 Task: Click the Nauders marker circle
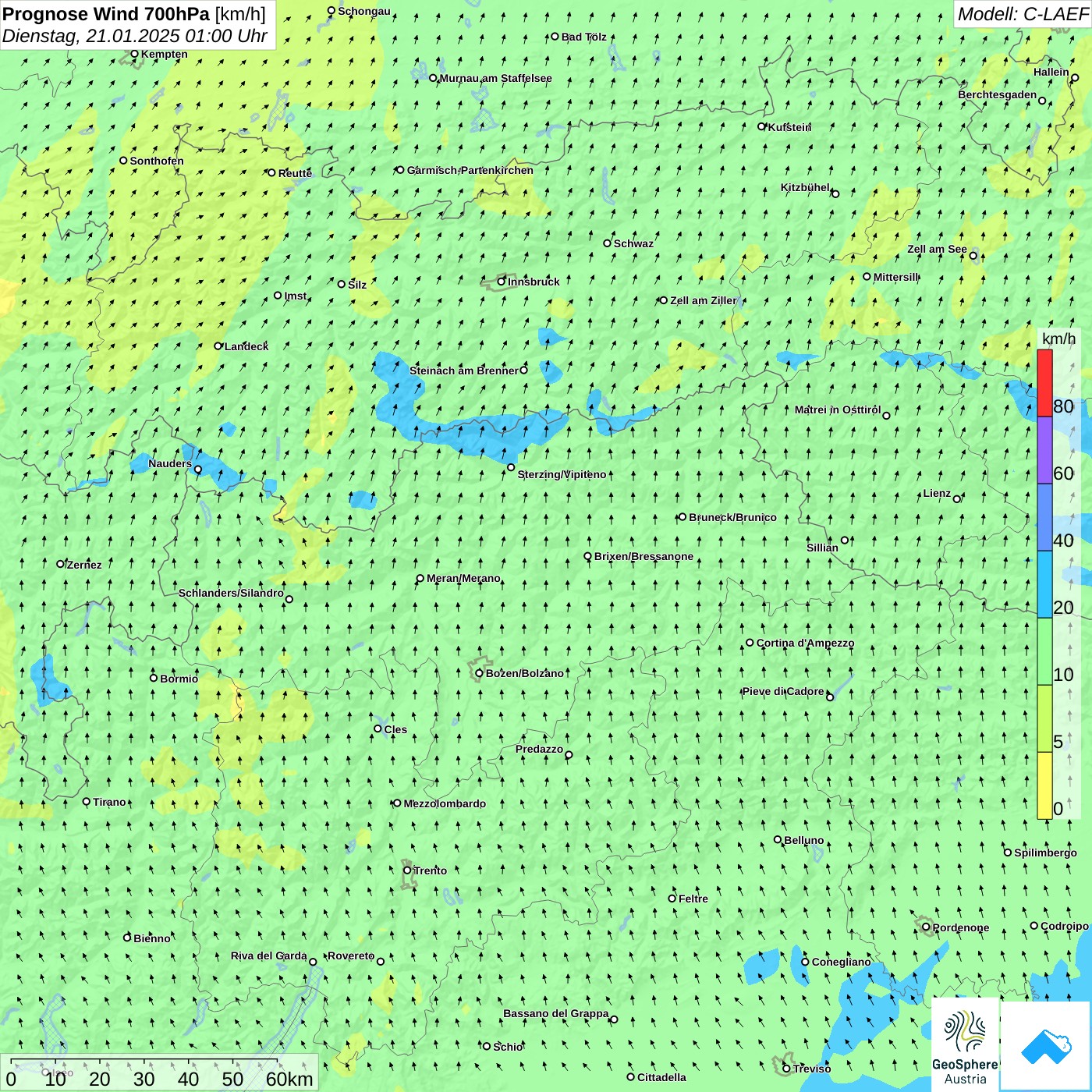(198, 470)
